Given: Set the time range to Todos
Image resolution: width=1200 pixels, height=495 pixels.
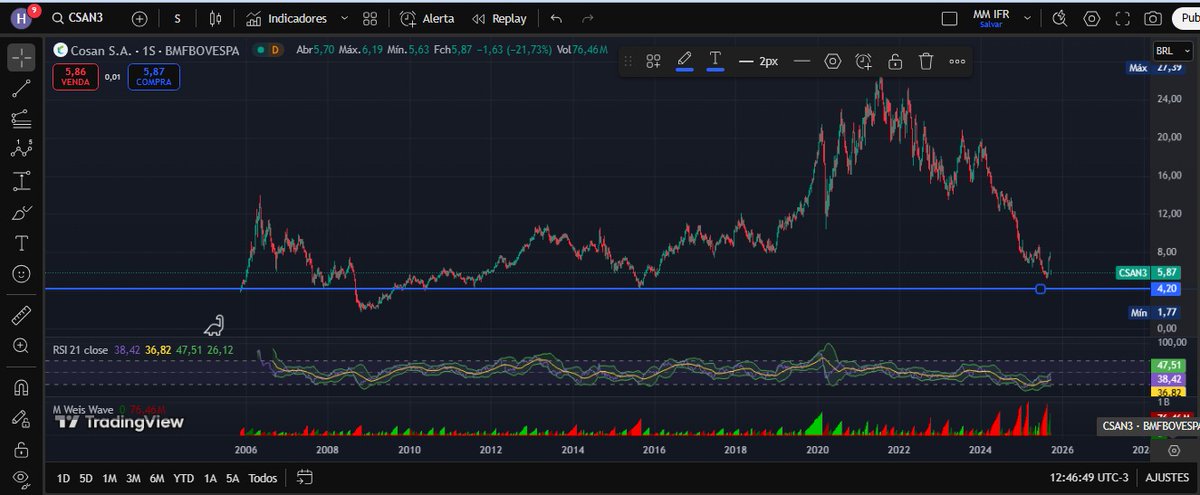Looking at the screenshot, I should tap(263, 479).
